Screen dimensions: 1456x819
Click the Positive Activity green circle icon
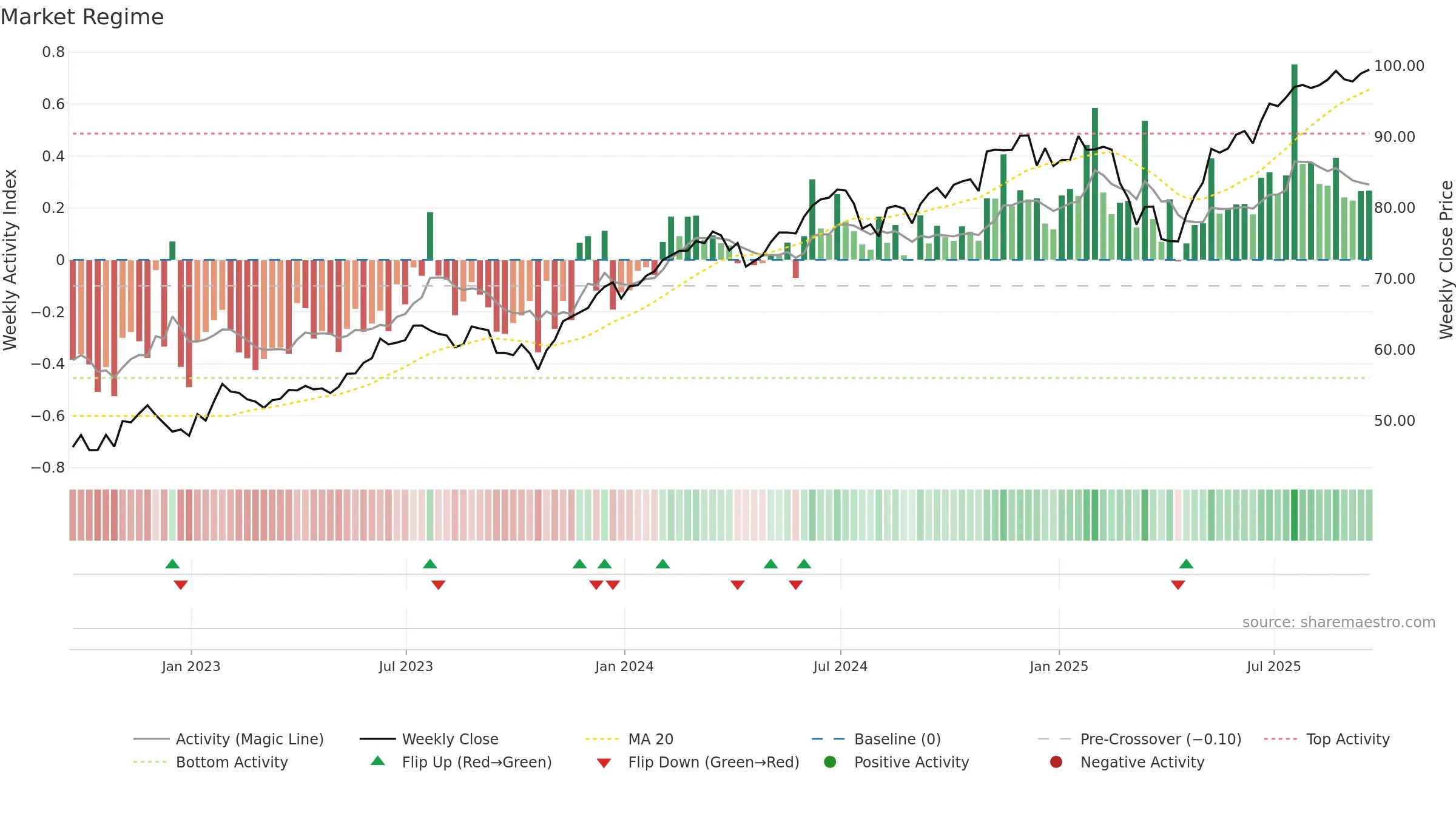coord(830,761)
